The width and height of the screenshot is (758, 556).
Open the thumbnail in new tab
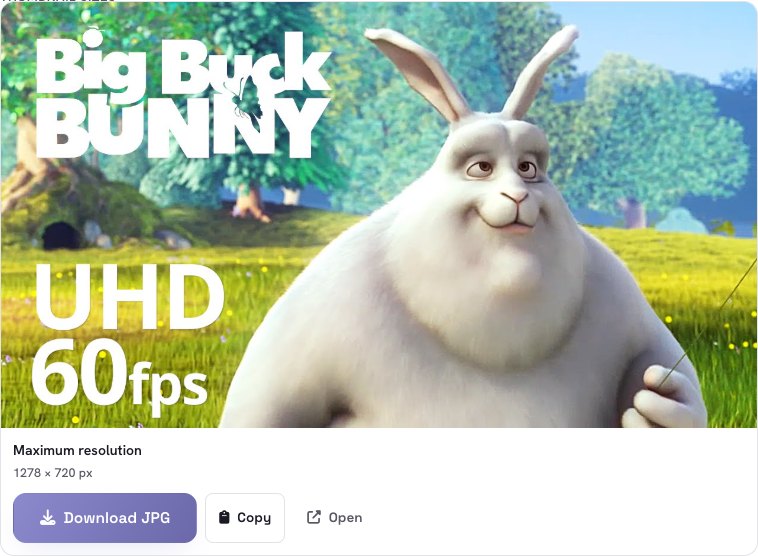coord(334,518)
